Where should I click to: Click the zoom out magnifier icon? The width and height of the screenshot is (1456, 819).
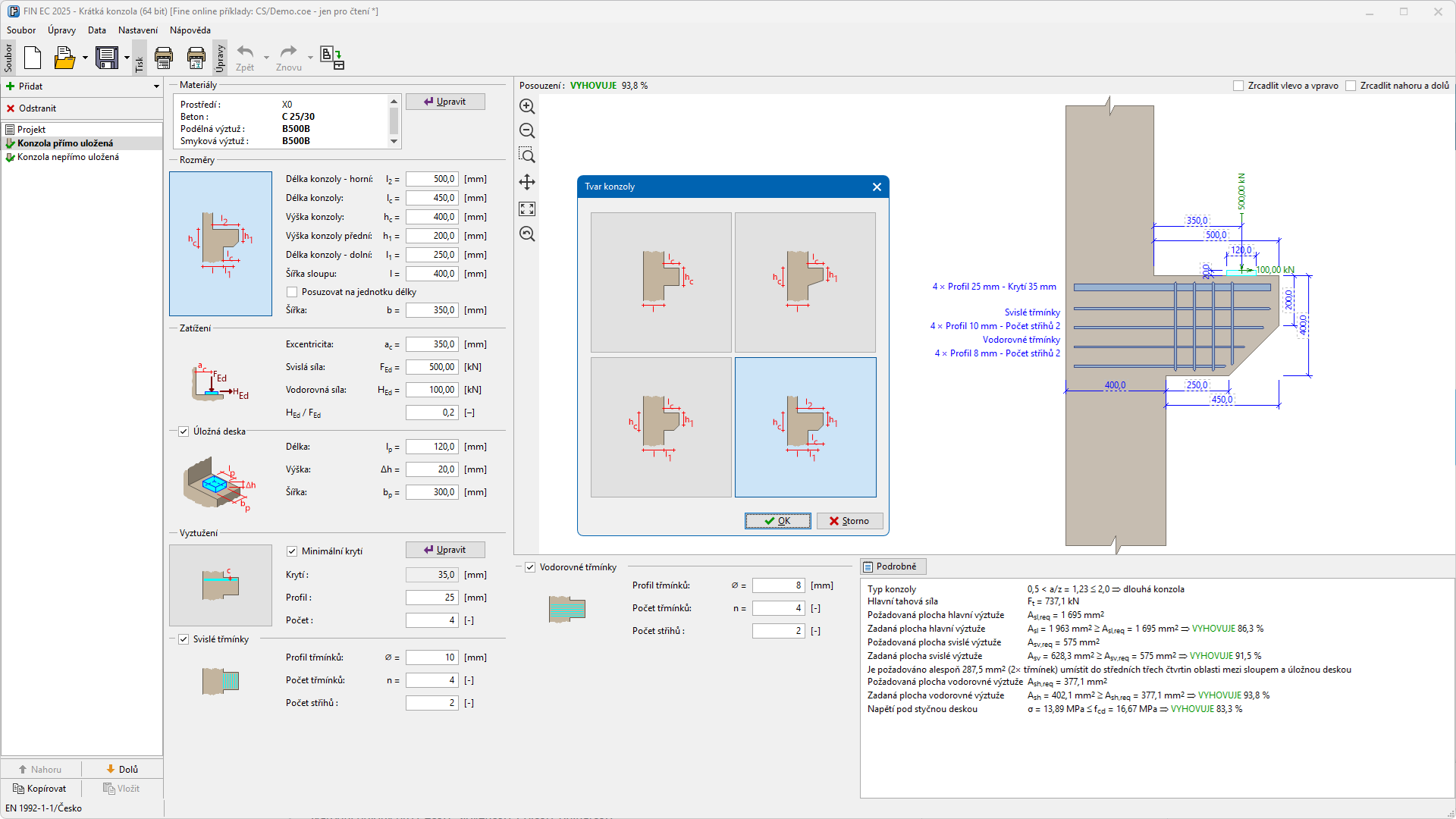tap(527, 131)
